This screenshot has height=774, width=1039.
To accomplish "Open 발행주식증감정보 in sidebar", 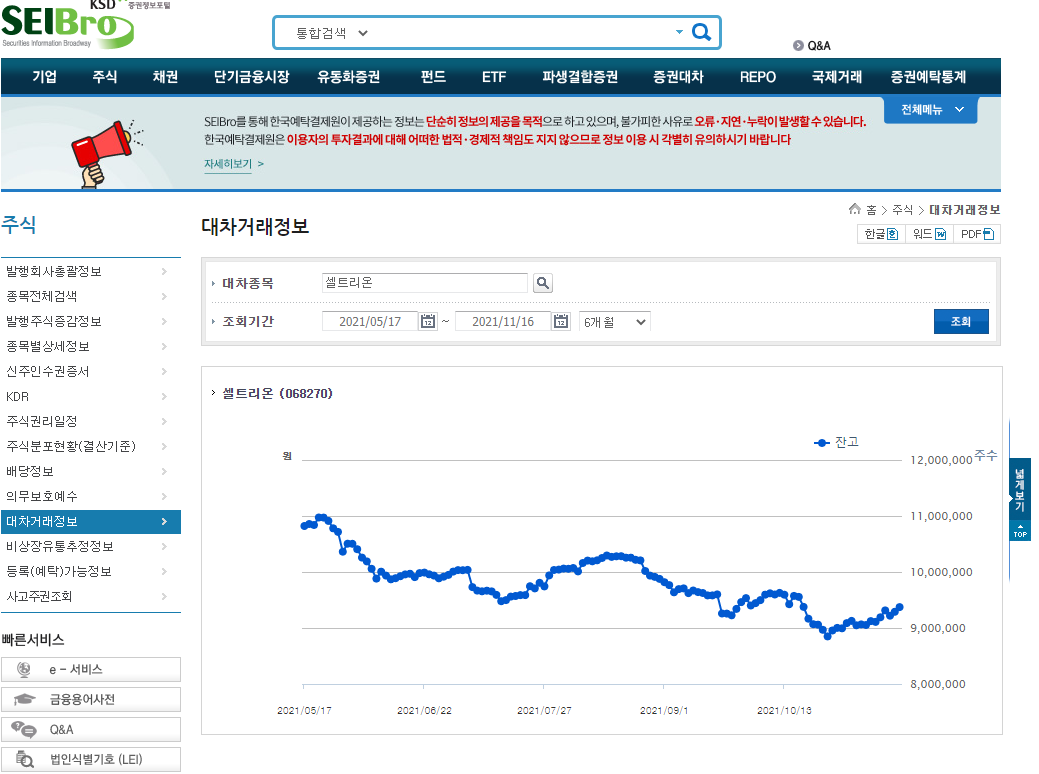I will pyautogui.click(x=54, y=321).
